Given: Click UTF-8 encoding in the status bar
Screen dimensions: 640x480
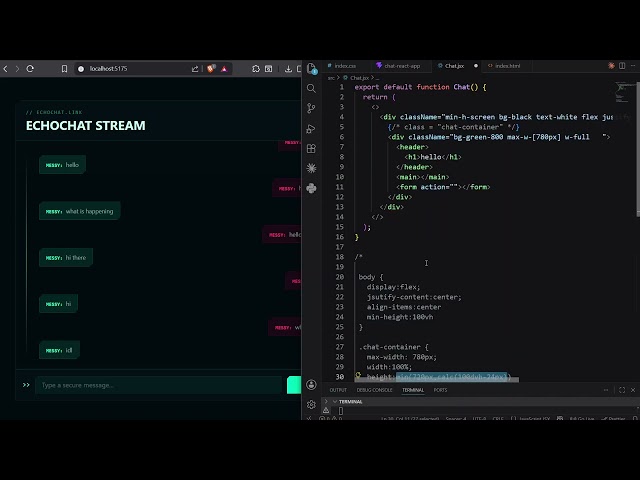Looking at the screenshot, I should [479, 418].
